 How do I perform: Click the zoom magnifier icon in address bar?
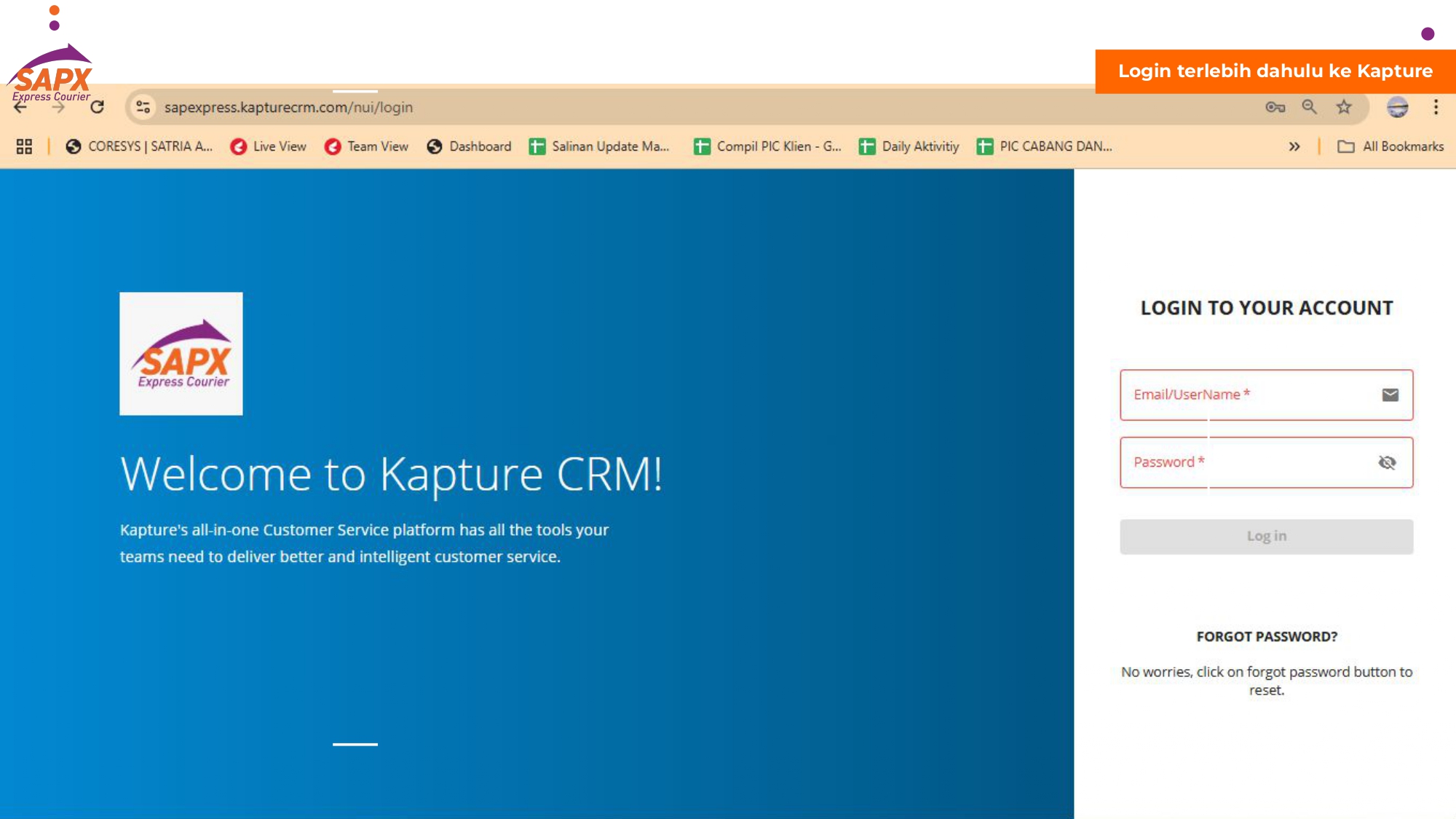coord(1309,107)
